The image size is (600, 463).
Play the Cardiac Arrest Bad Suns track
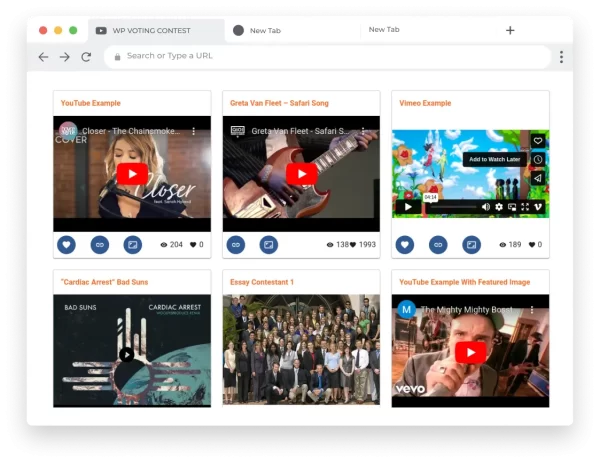127,354
